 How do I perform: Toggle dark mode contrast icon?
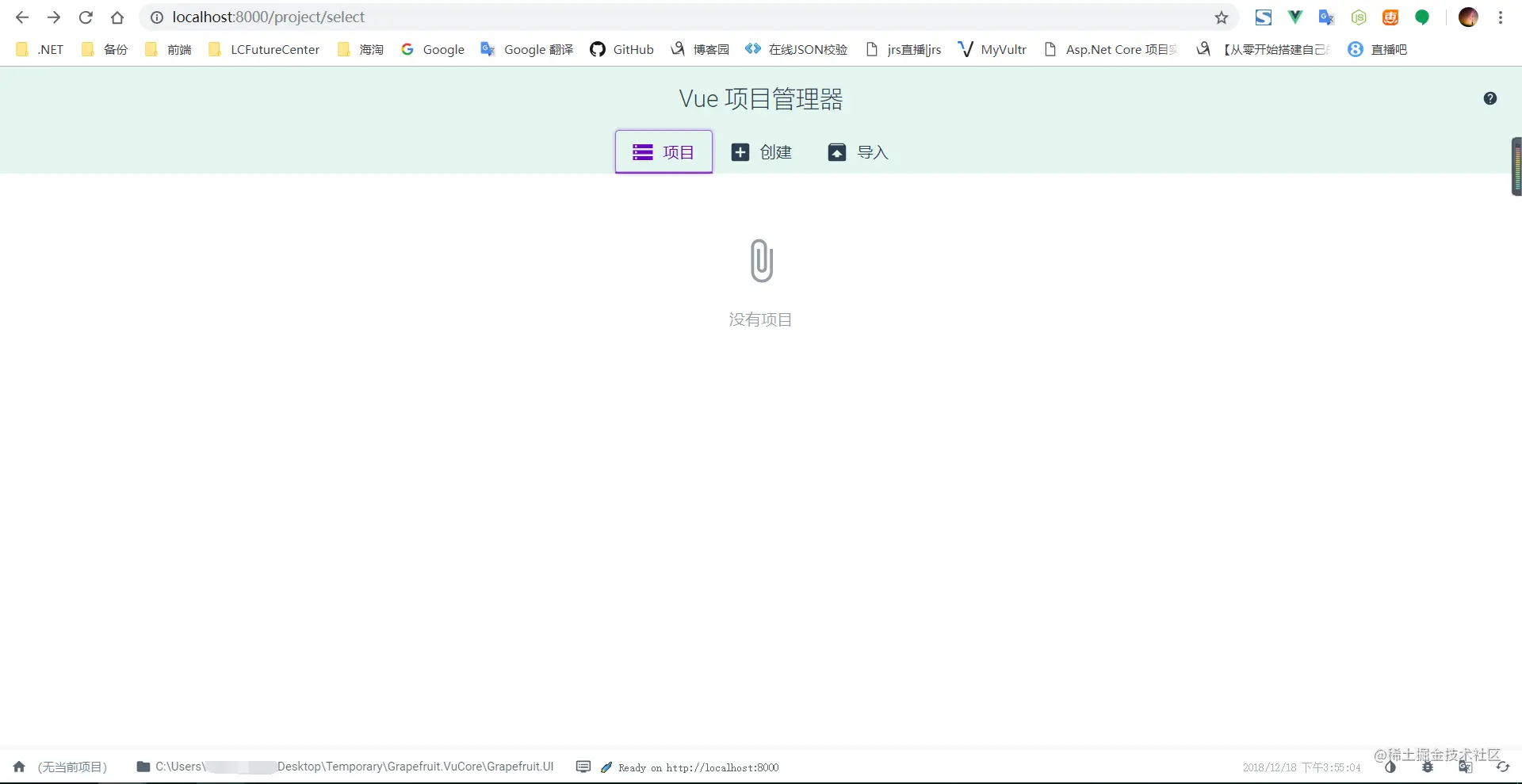click(1390, 767)
